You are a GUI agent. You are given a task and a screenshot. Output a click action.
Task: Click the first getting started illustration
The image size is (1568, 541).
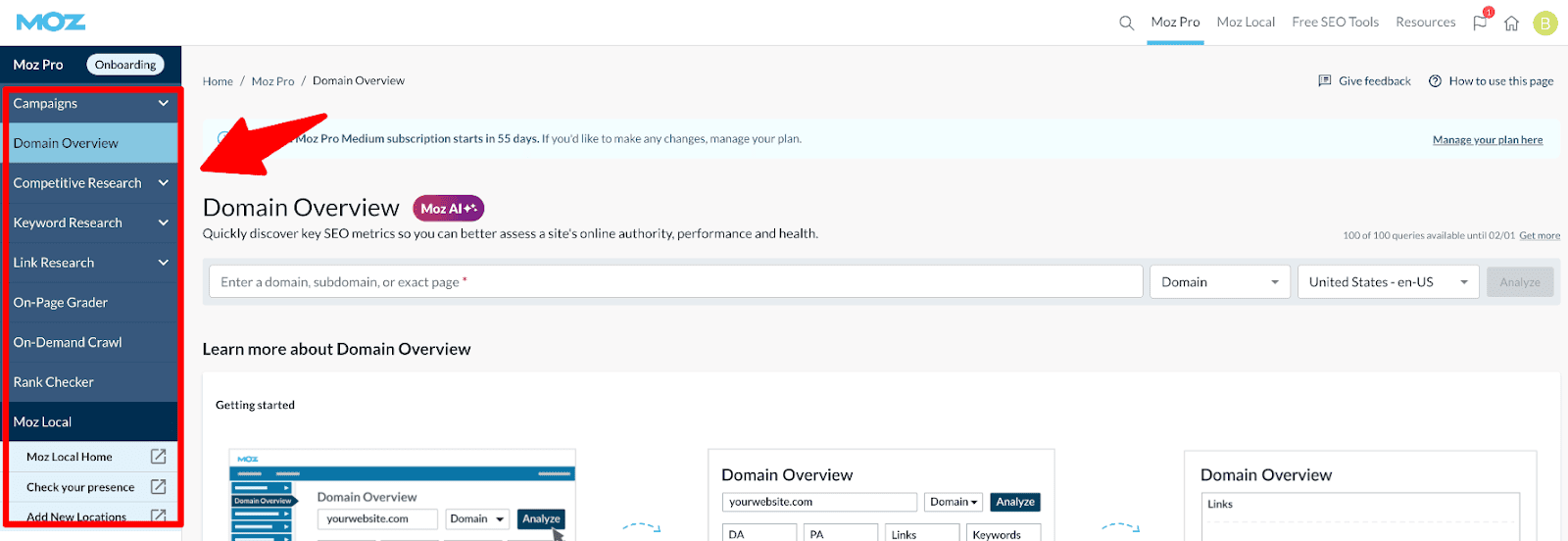tap(402, 495)
